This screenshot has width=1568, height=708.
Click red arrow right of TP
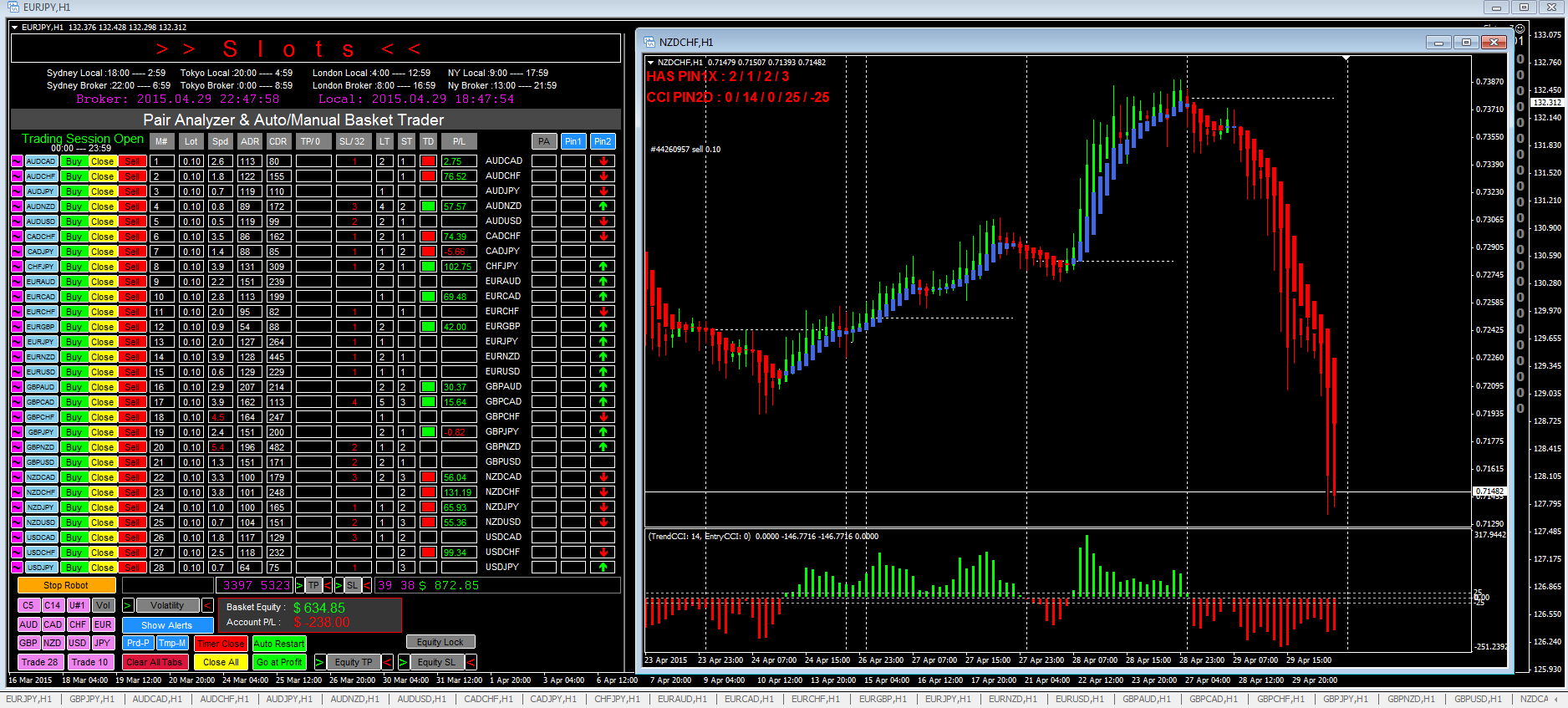[328, 585]
